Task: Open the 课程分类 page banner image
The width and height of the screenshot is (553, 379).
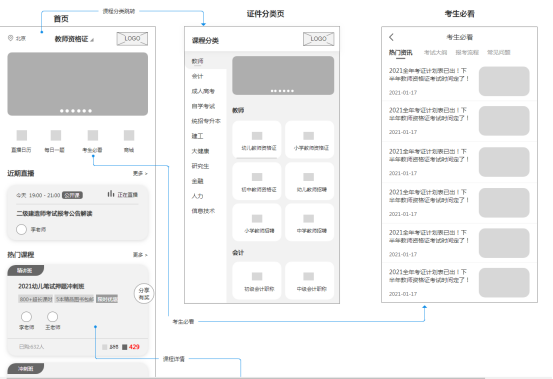Action: coord(283,75)
